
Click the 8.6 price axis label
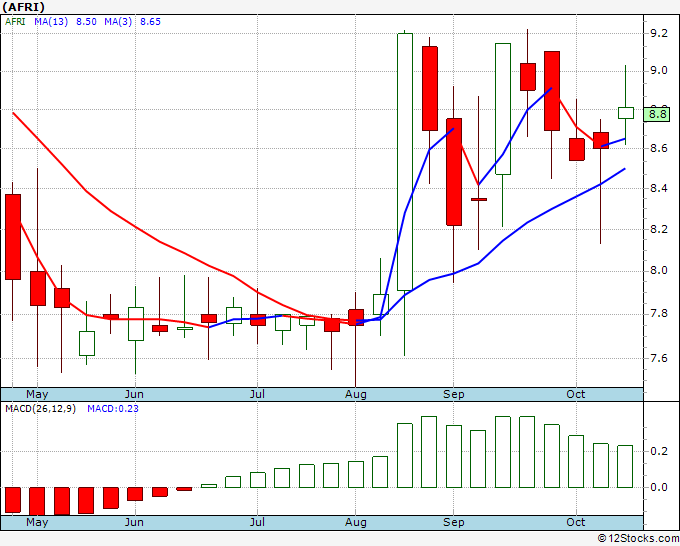pyautogui.click(x=659, y=148)
